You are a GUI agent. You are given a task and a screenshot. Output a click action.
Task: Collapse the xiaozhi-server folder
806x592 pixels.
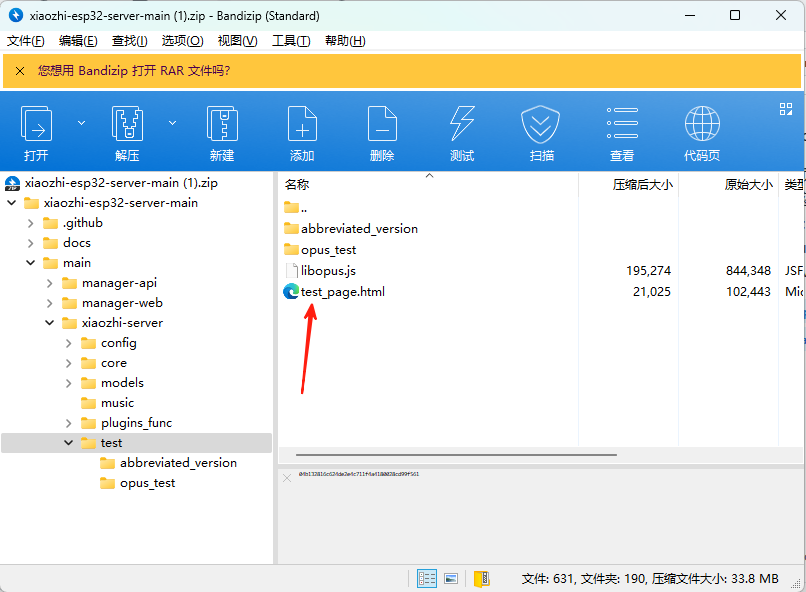[49, 323]
